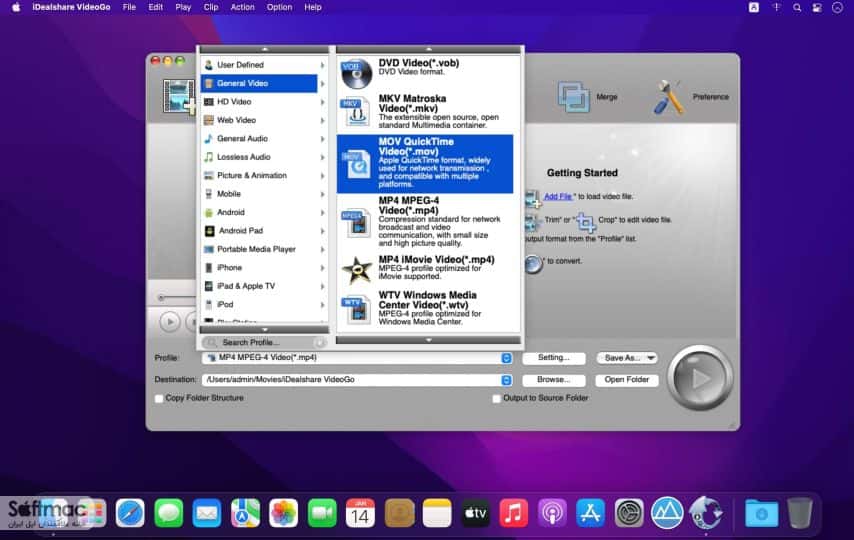Click the Browse... button
This screenshot has height=540, width=854.
553,380
